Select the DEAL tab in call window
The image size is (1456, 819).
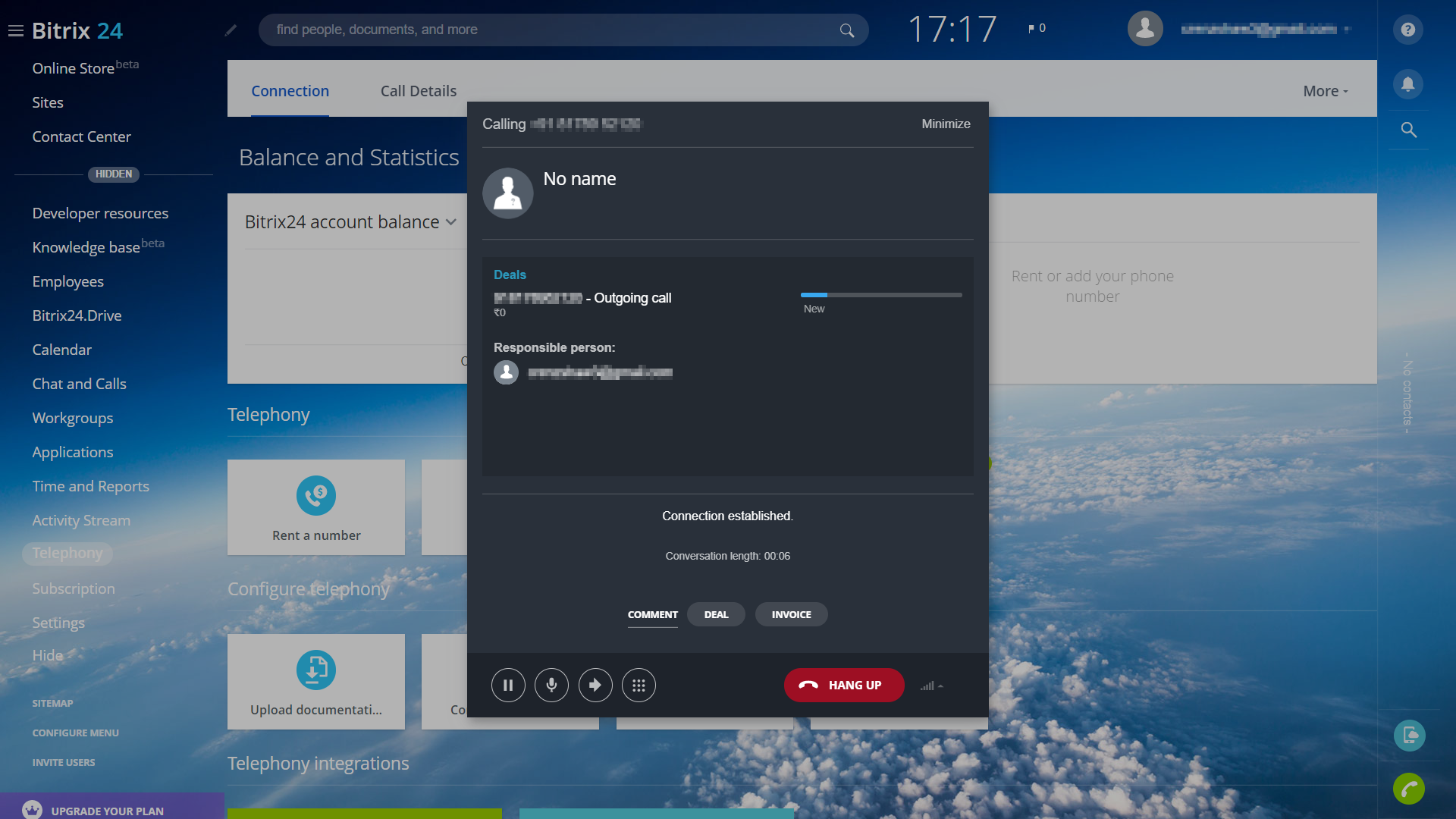tap(716, 615)
